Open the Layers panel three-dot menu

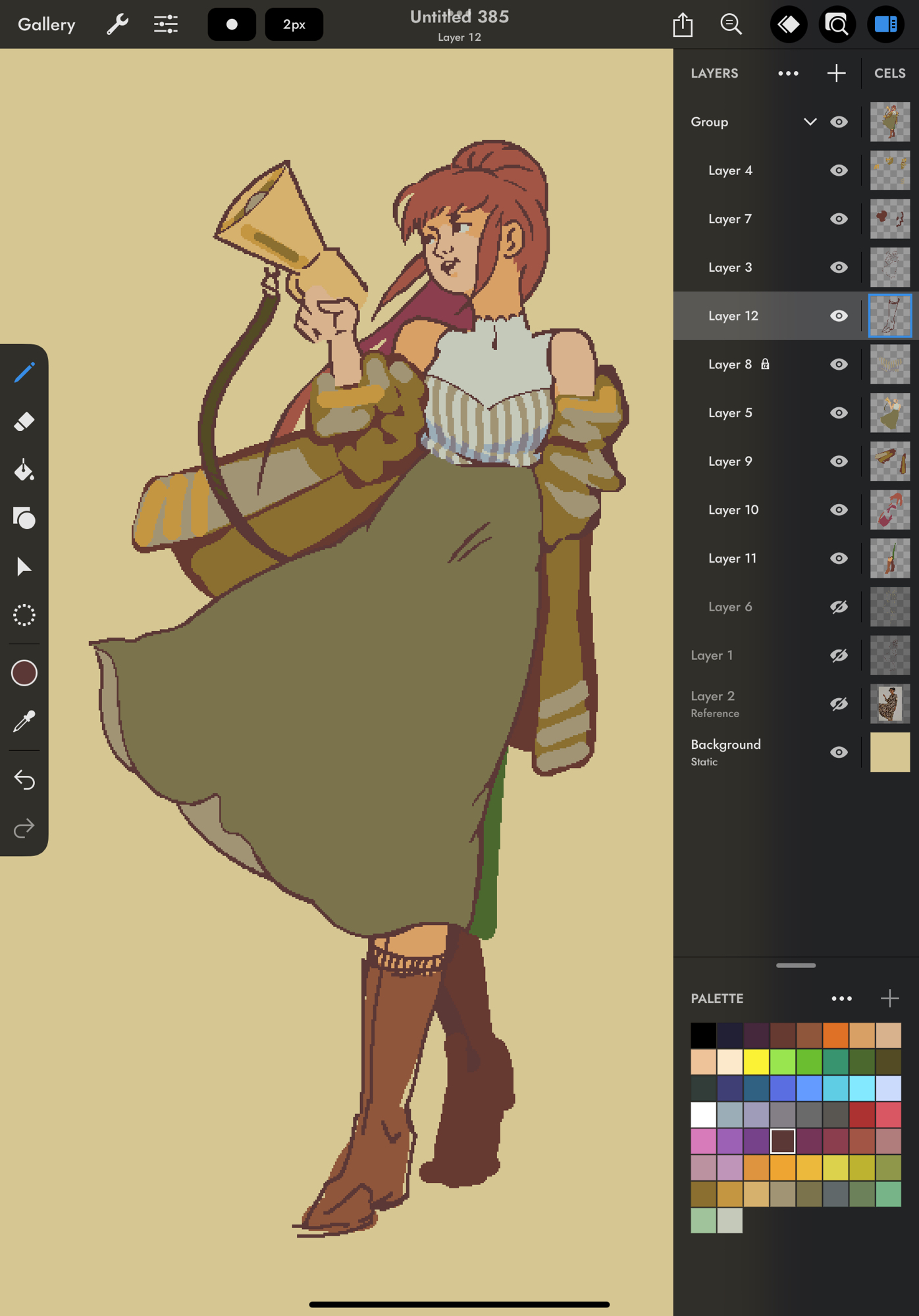pos(788,73)
